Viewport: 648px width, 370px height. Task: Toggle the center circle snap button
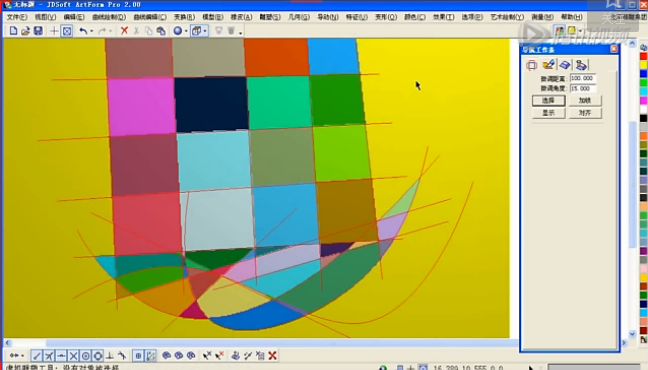pos(86,356)
